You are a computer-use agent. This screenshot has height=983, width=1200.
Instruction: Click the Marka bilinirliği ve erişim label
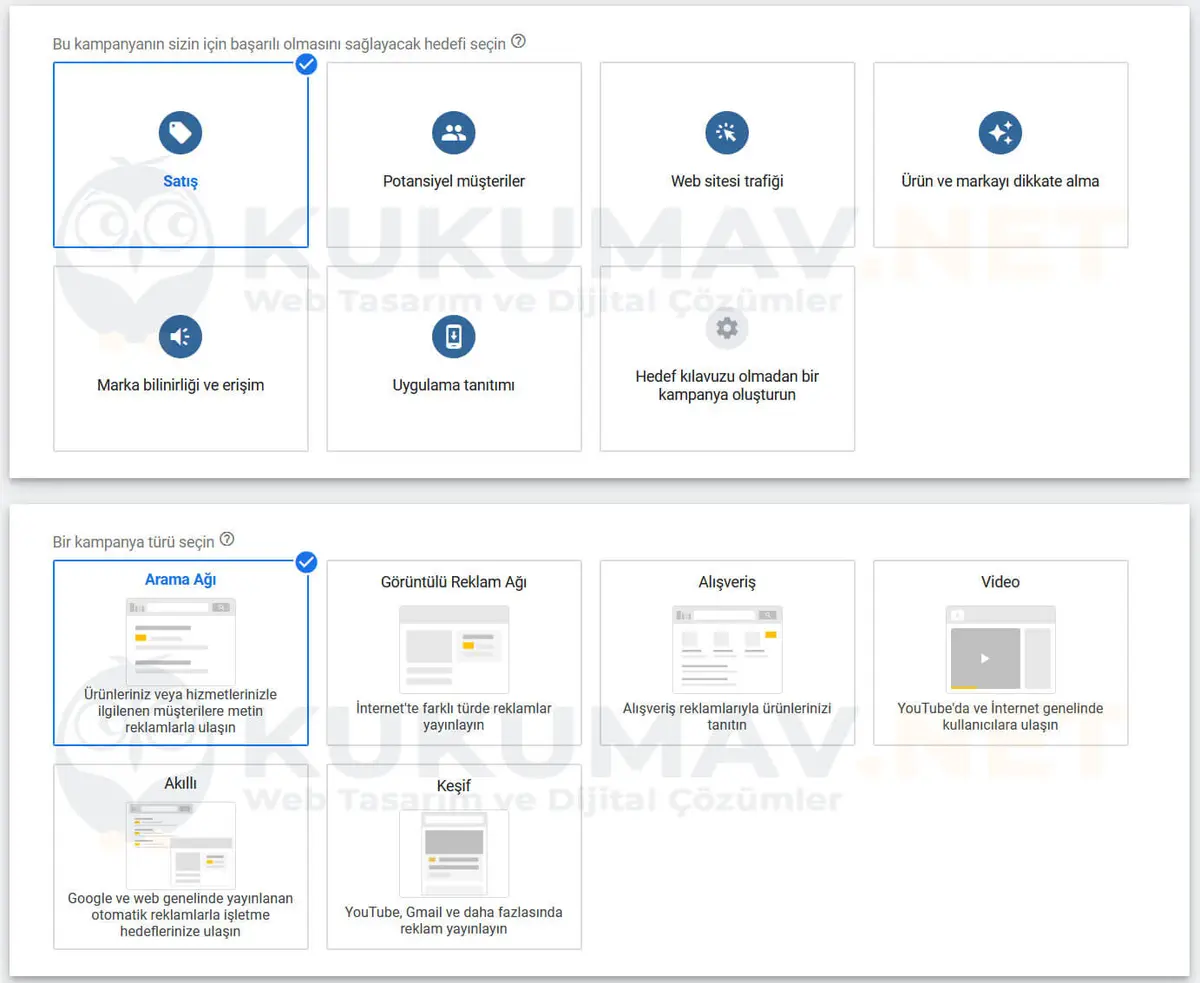181,385
